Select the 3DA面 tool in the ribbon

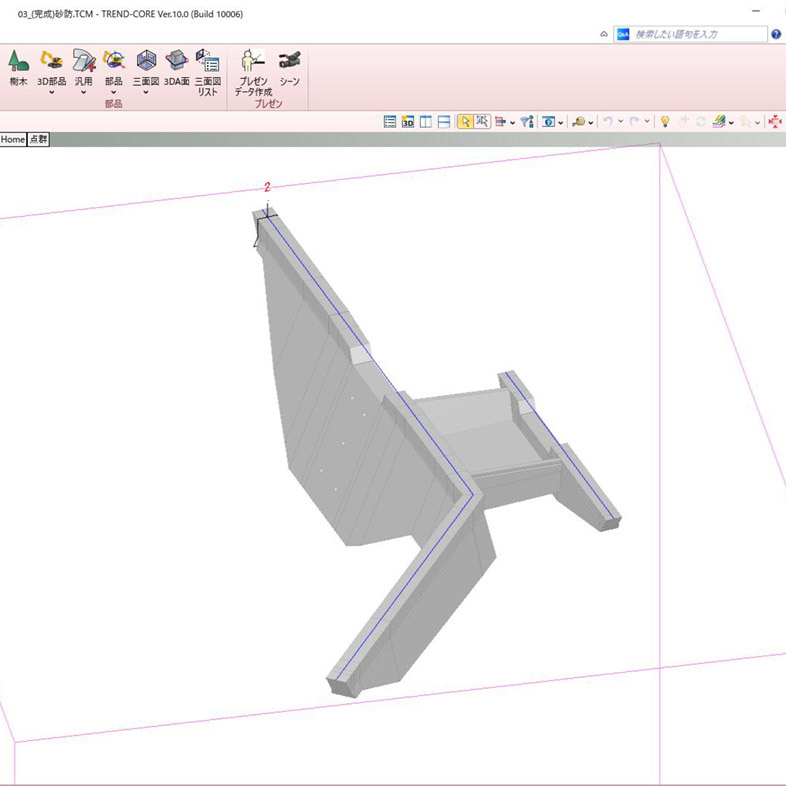tap(176, 62)
